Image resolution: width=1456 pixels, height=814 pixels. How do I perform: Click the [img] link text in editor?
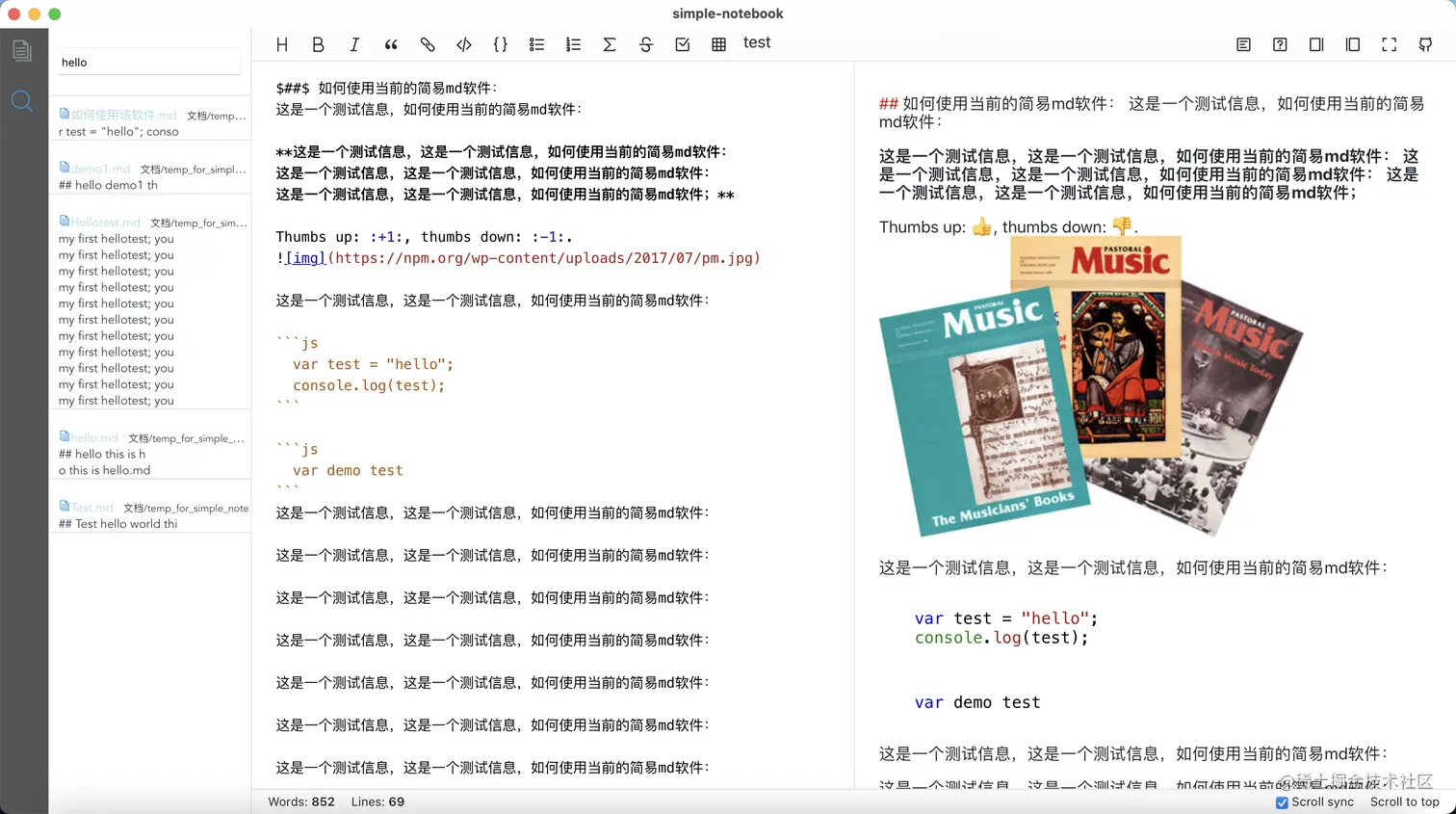coord(305,258)
